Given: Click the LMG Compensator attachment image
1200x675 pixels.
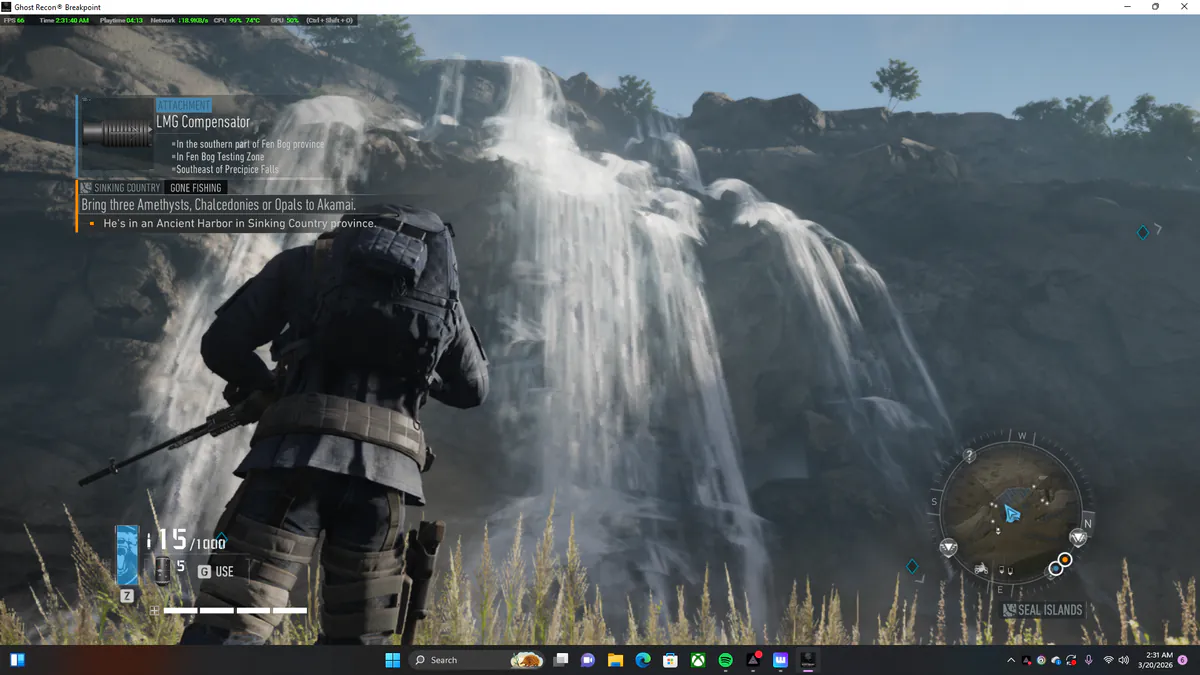Looking at the screenshot, I should click(x=117, y=134).
